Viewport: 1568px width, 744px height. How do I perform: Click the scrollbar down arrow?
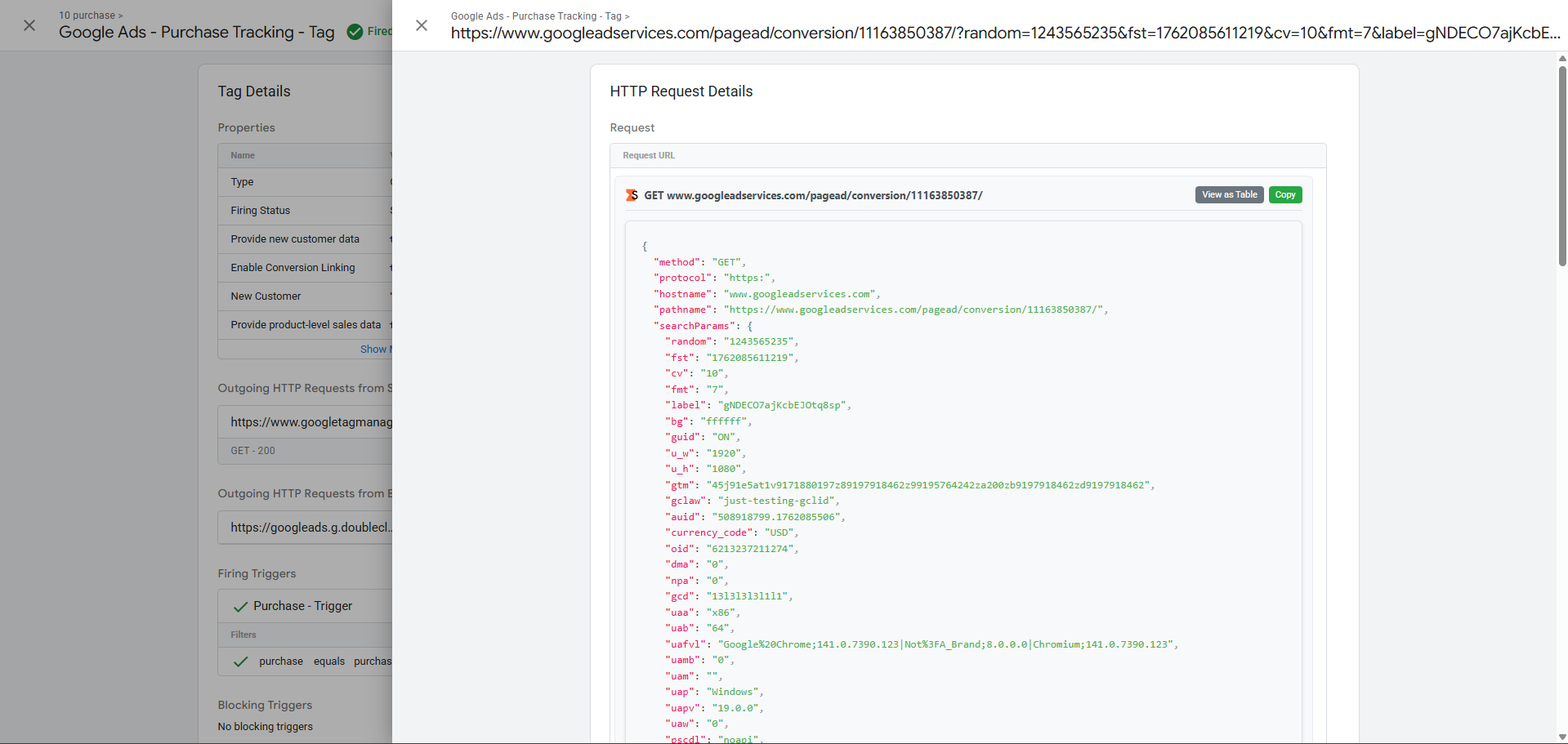pyautogui.click(x=1562, y=737)
